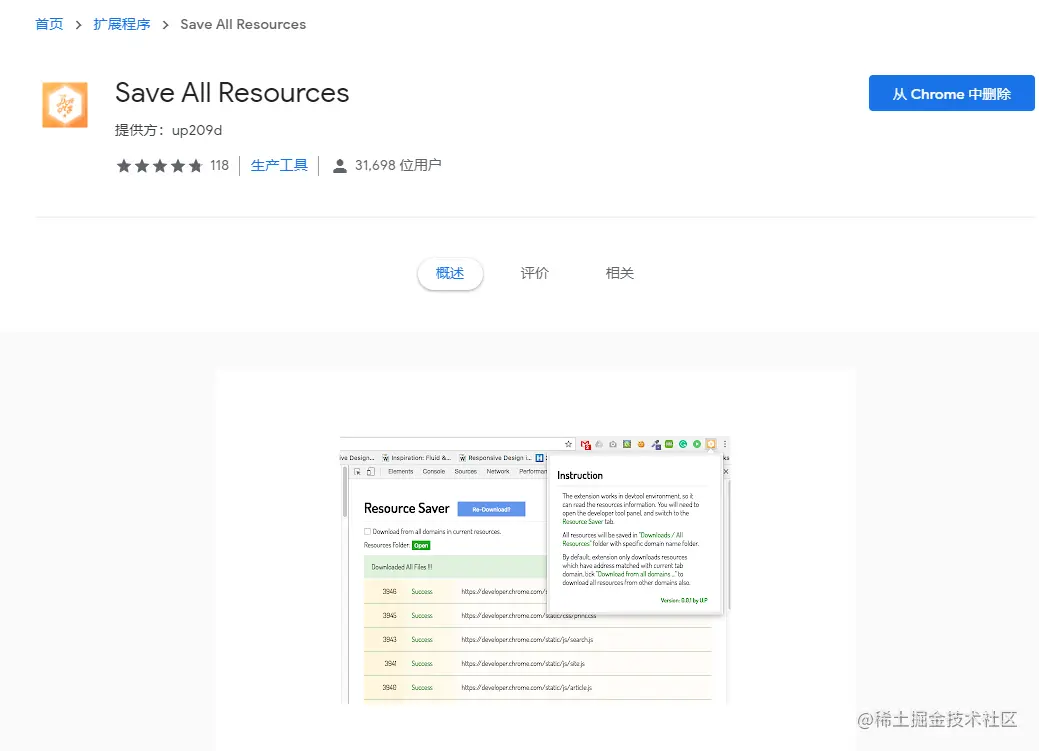Image resolution: width=1039 pixels, height=751 pixels.
Task: Click the user count person icon
Action: click(339, 166)
